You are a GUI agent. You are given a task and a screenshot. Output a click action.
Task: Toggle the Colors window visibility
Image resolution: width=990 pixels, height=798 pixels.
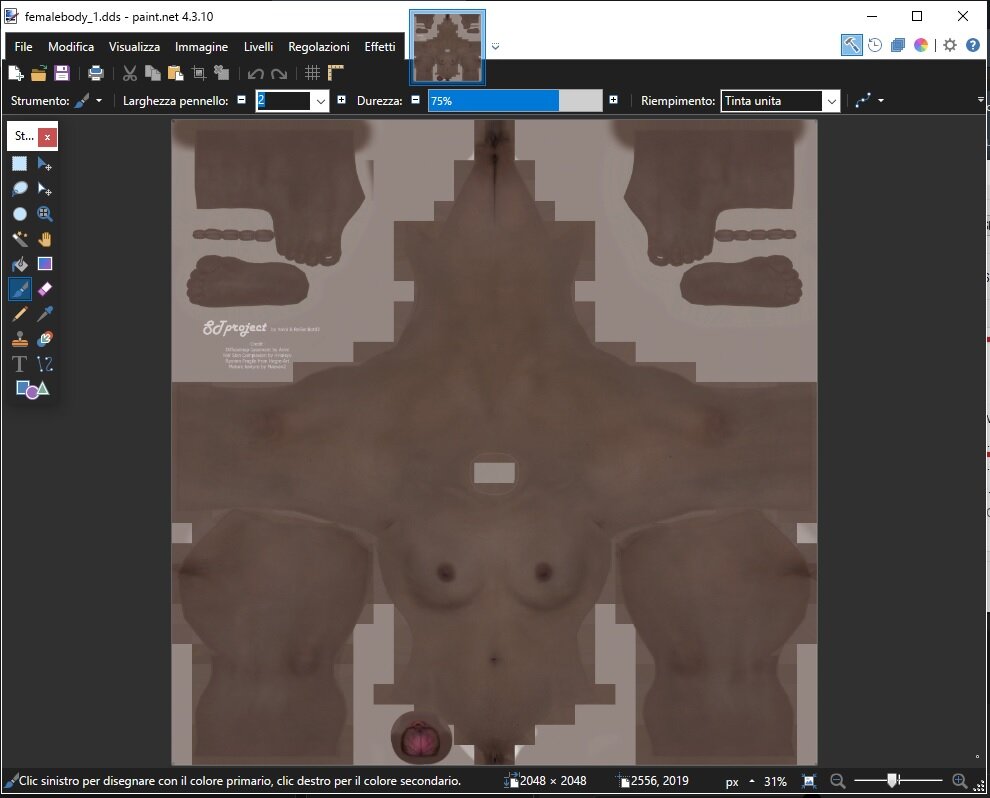pyautogui.click(x=921, y=45)
